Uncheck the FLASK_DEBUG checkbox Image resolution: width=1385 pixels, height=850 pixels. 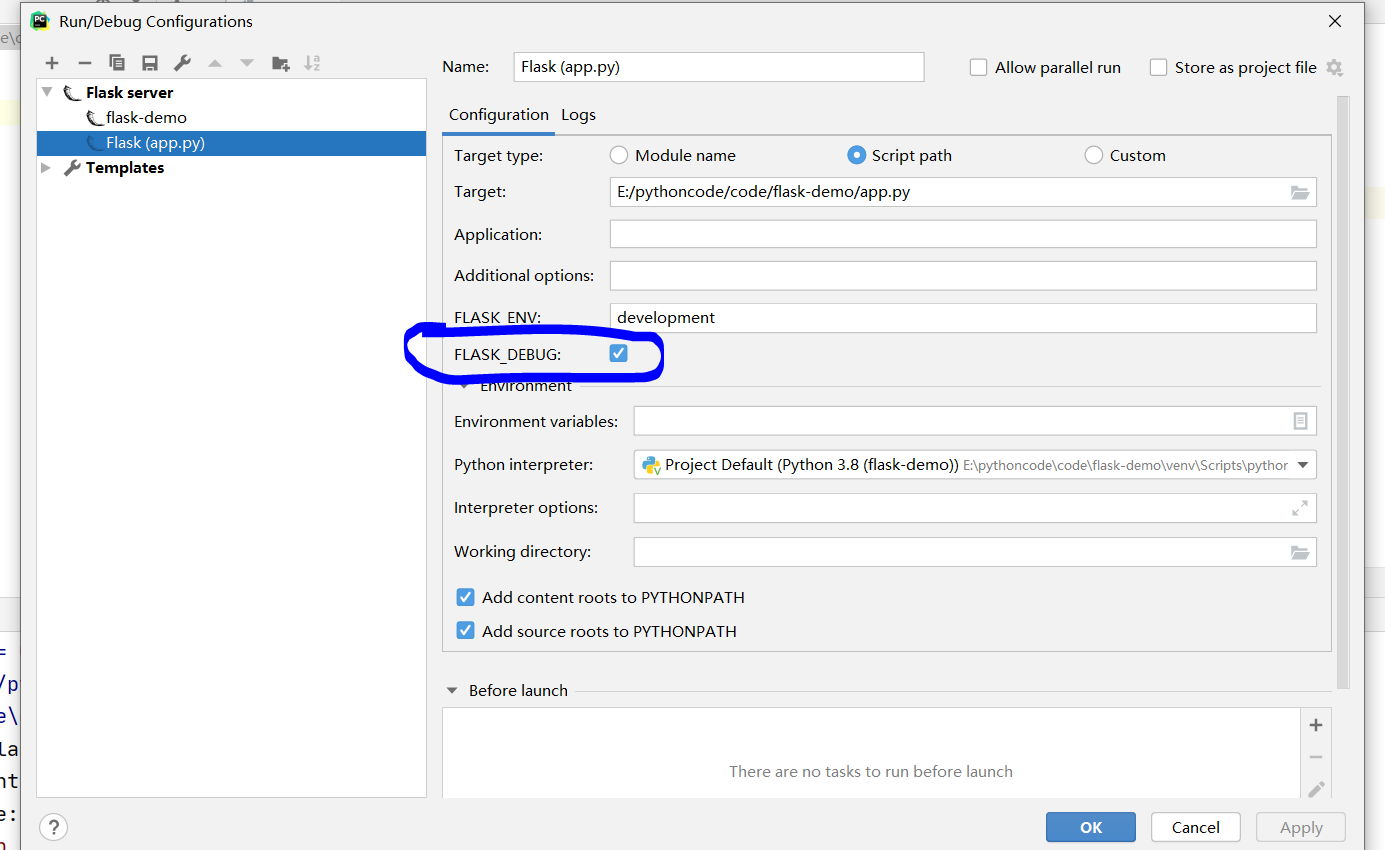tap(619, 353)
